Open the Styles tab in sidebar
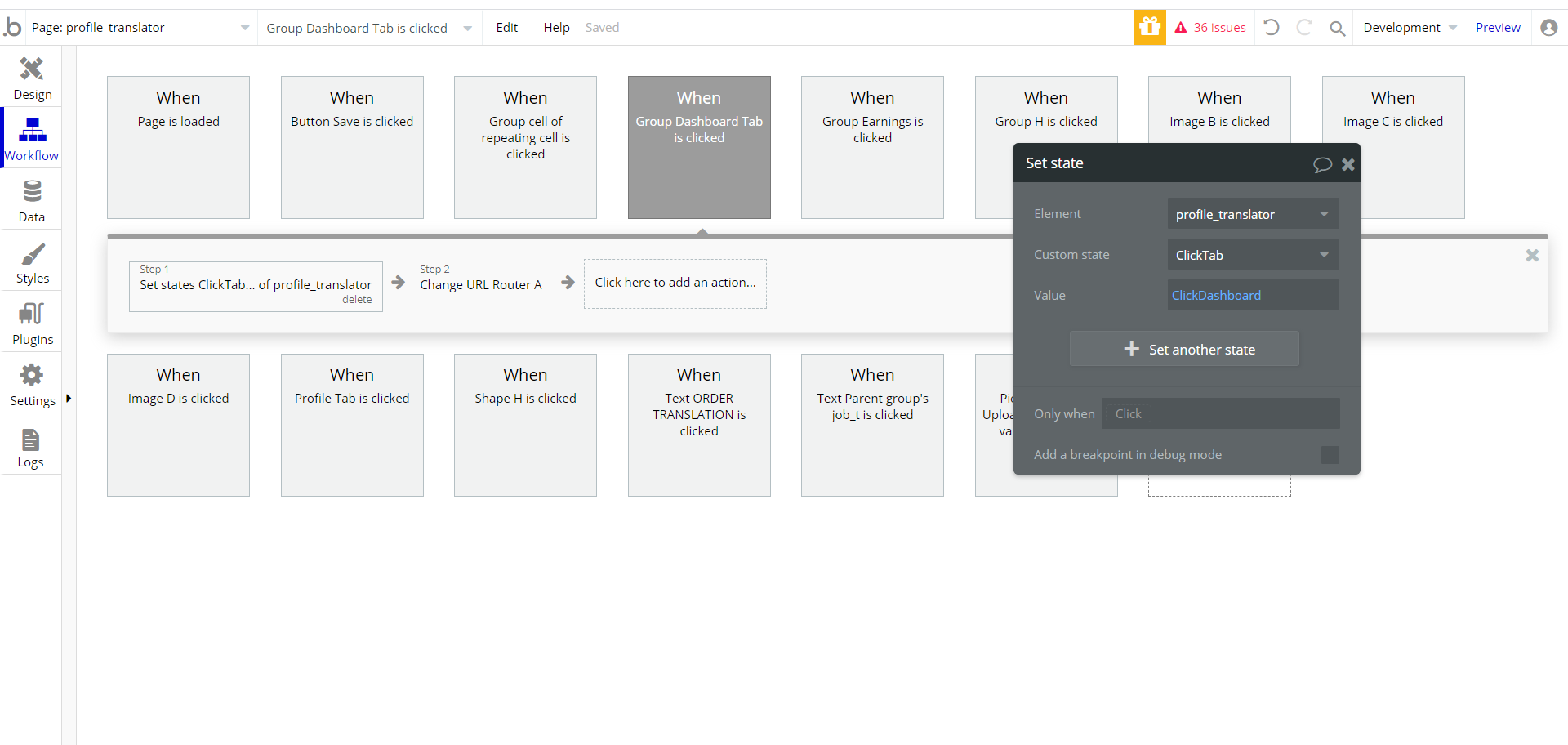This screenshot has width=1568, height=745. tap(32, 262)
